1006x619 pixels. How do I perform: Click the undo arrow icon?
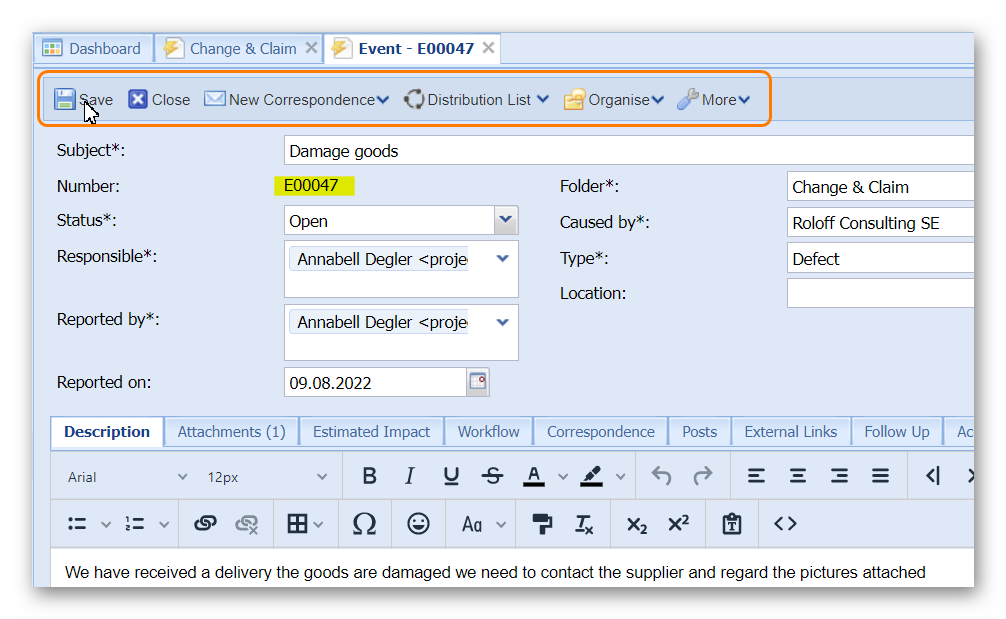click(661, 476)
